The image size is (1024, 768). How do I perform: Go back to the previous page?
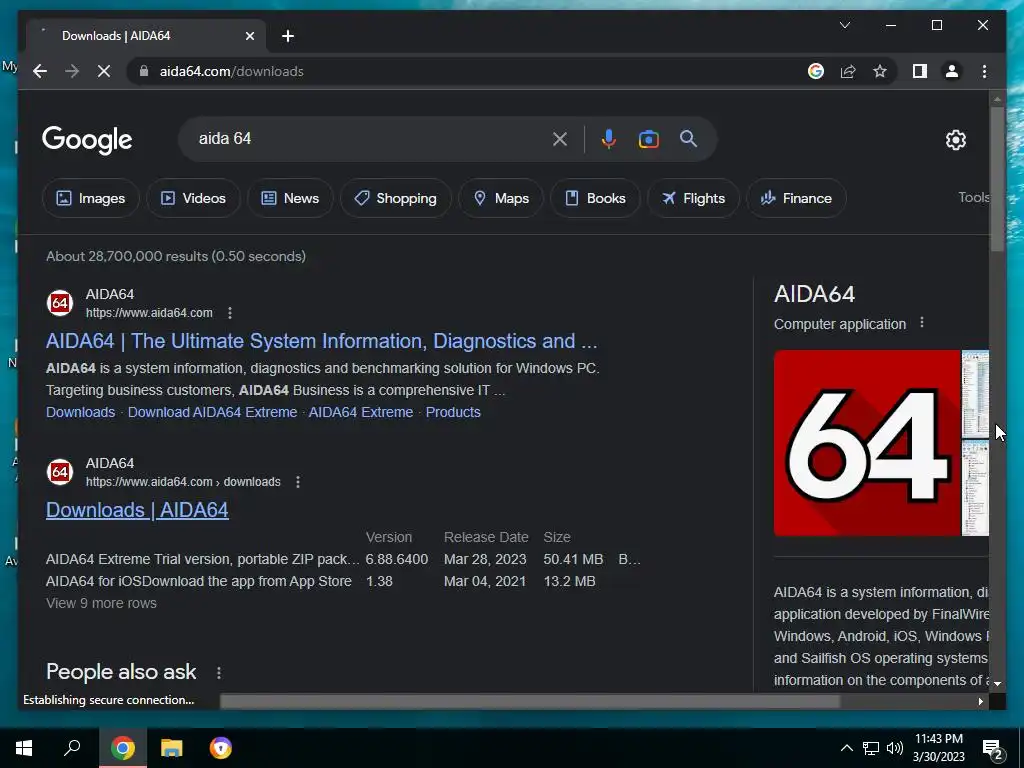point(40,71)
